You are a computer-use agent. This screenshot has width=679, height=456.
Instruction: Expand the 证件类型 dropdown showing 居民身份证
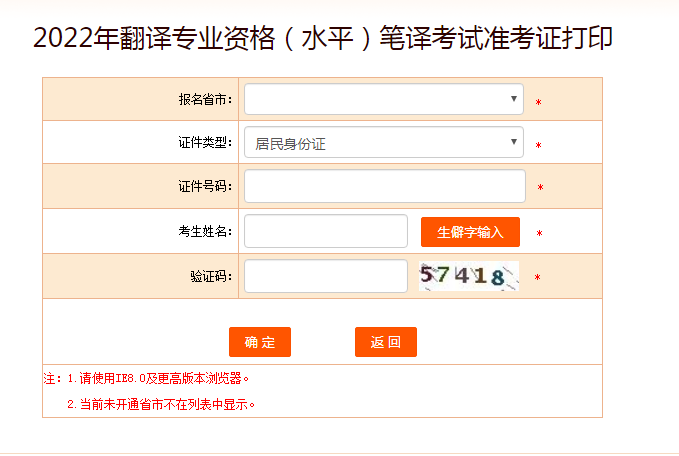pos(384,143)
